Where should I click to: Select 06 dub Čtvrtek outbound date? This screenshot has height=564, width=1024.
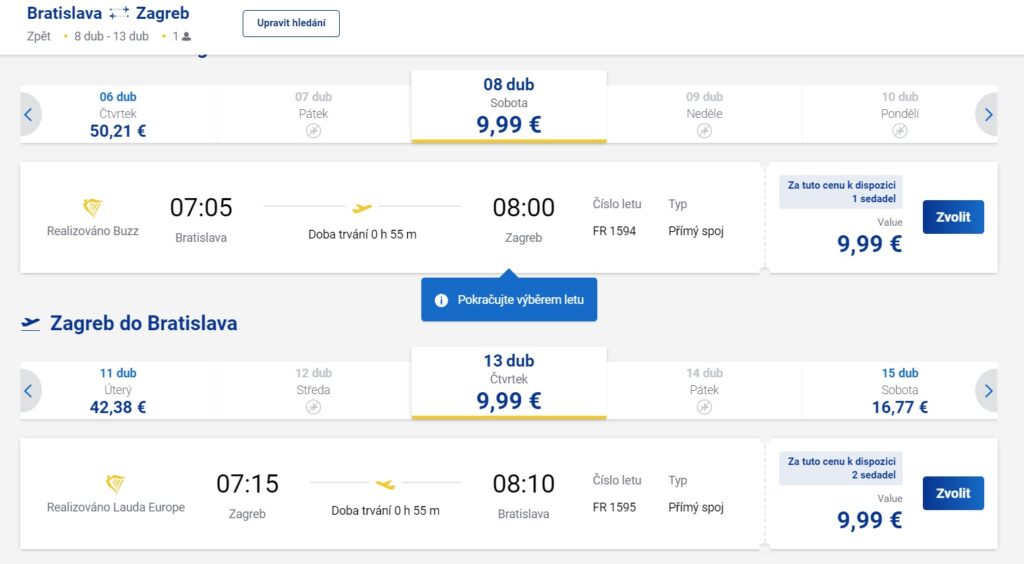tap(118, 114)
